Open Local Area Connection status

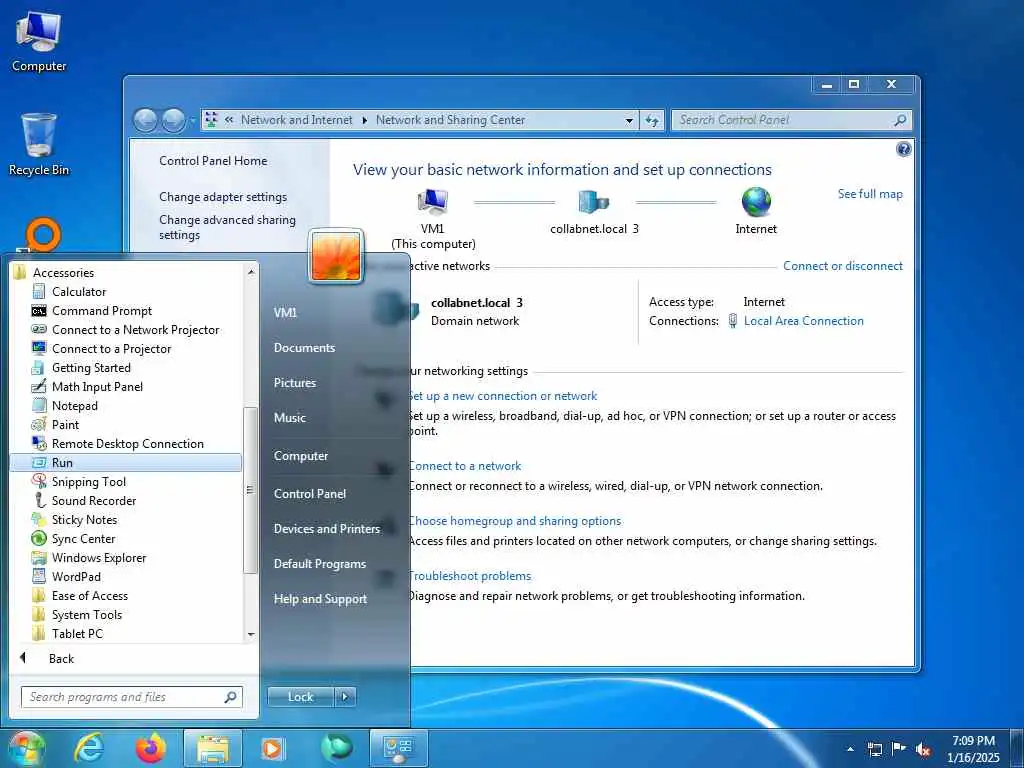803,321
